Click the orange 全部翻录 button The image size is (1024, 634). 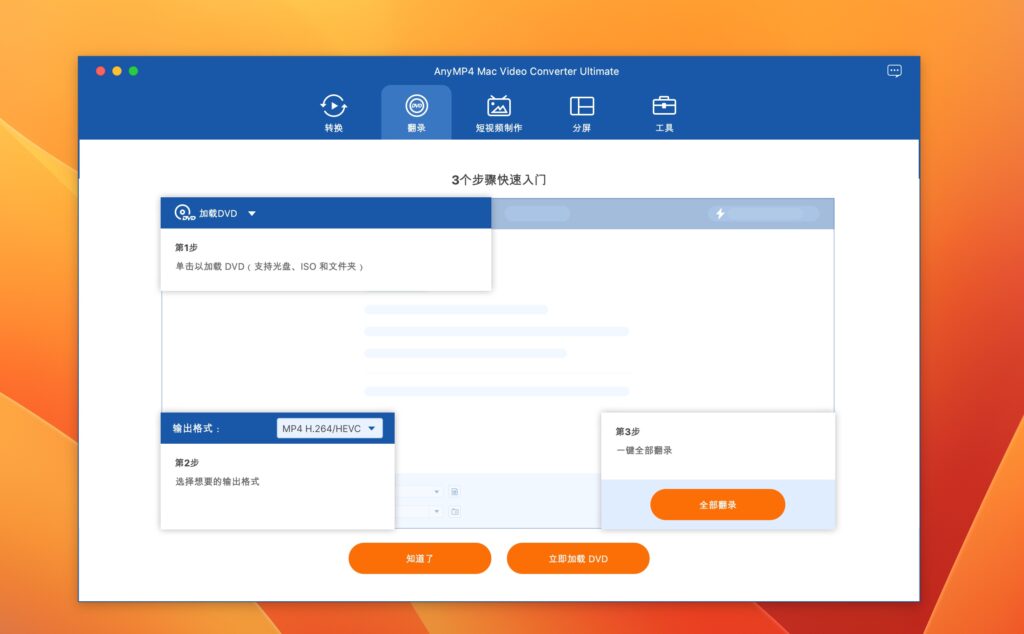[x=717, y=505]
